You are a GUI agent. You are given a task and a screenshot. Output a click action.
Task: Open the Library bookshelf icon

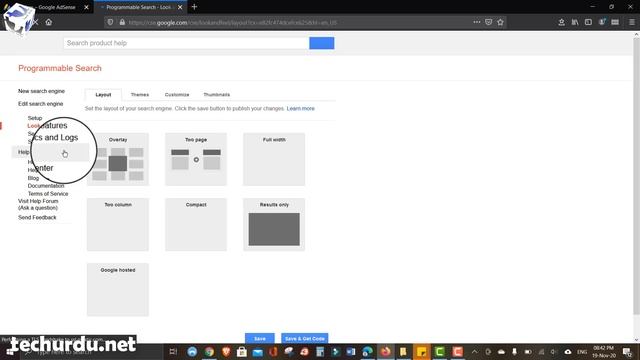[575, 22]
